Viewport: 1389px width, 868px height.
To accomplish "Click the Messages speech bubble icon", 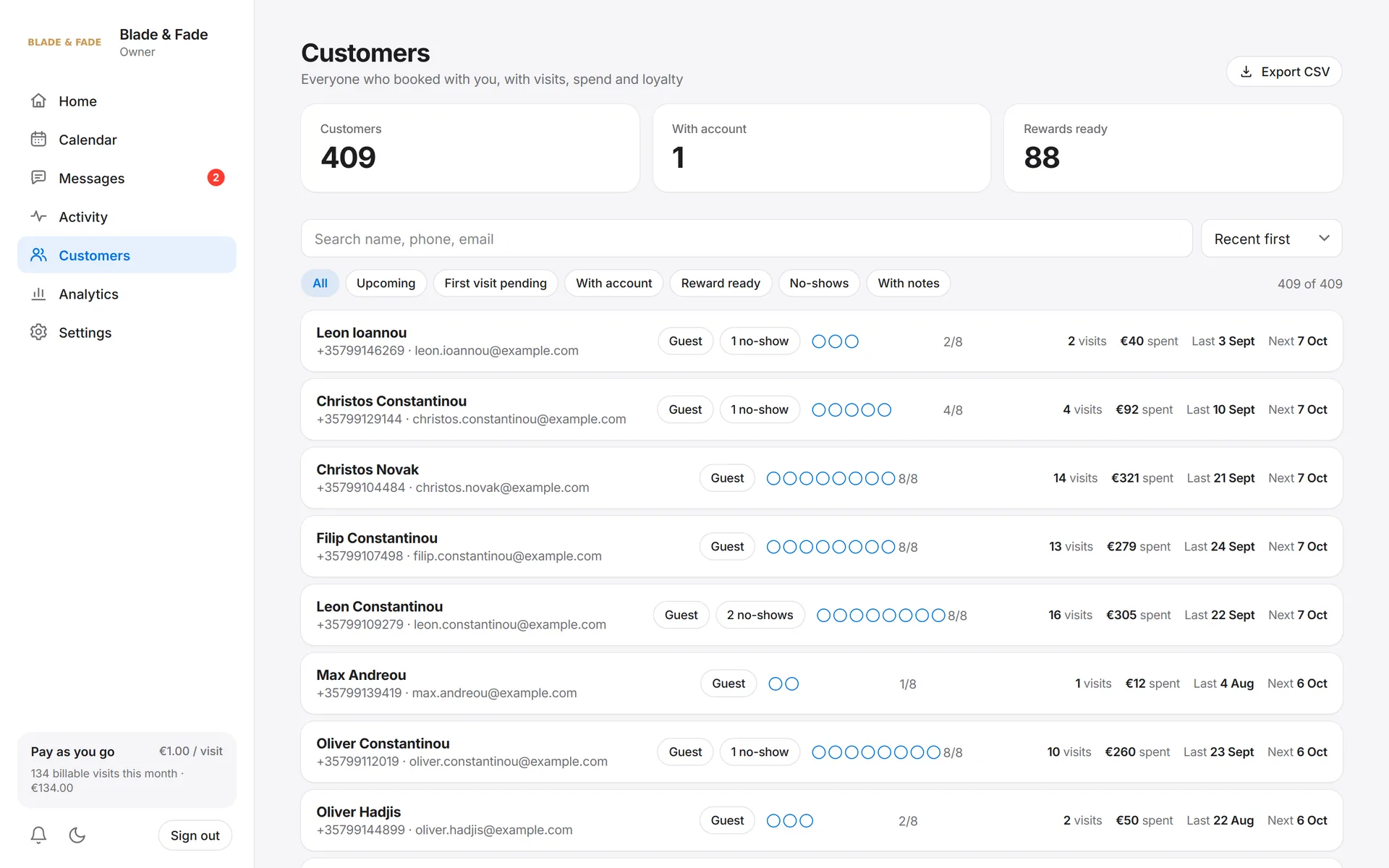I will 38,178.
